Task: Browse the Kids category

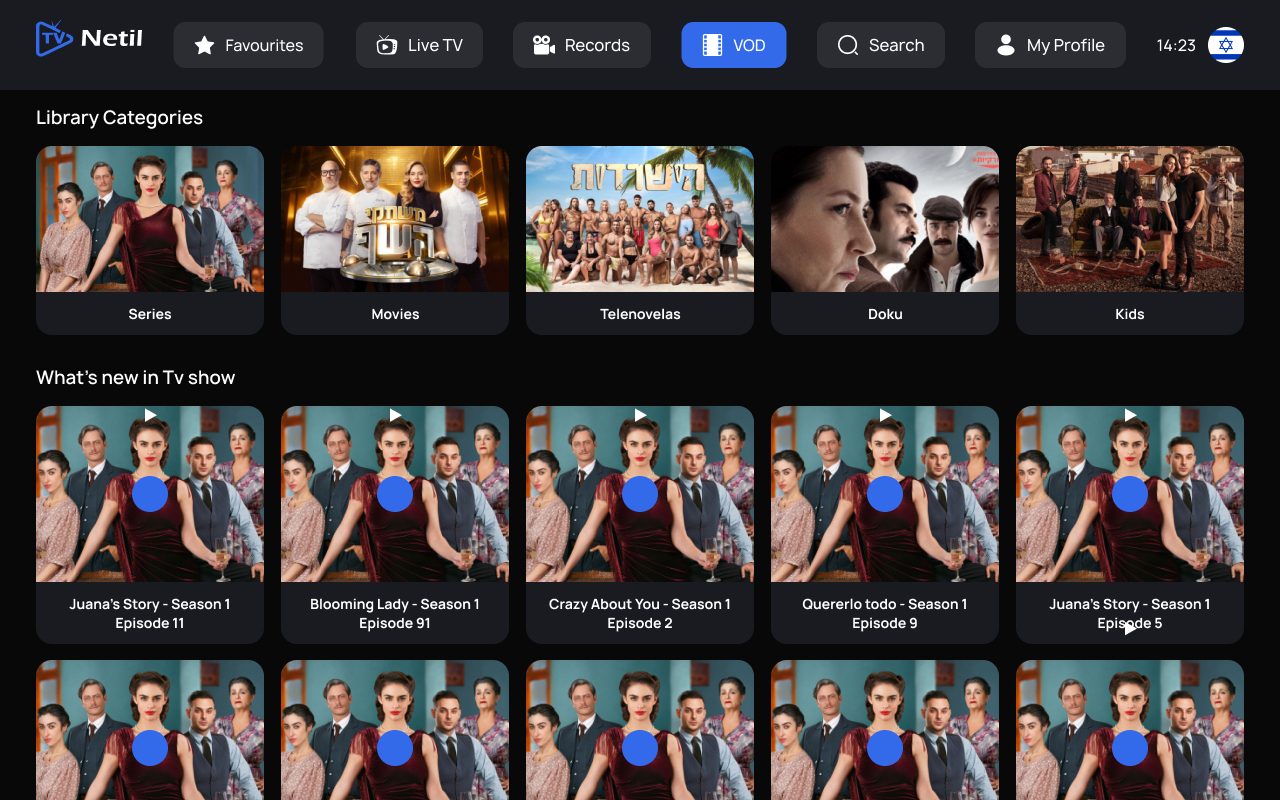Action: coord(1130,240)
